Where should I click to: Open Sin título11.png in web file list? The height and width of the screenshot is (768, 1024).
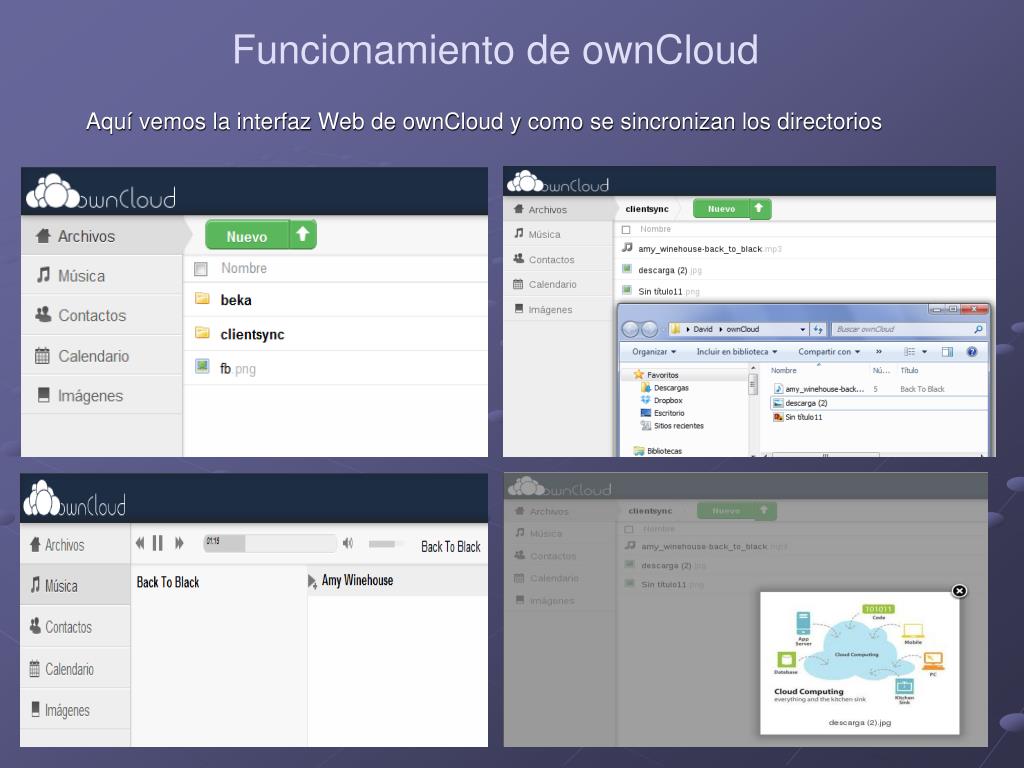click(669, 291)
